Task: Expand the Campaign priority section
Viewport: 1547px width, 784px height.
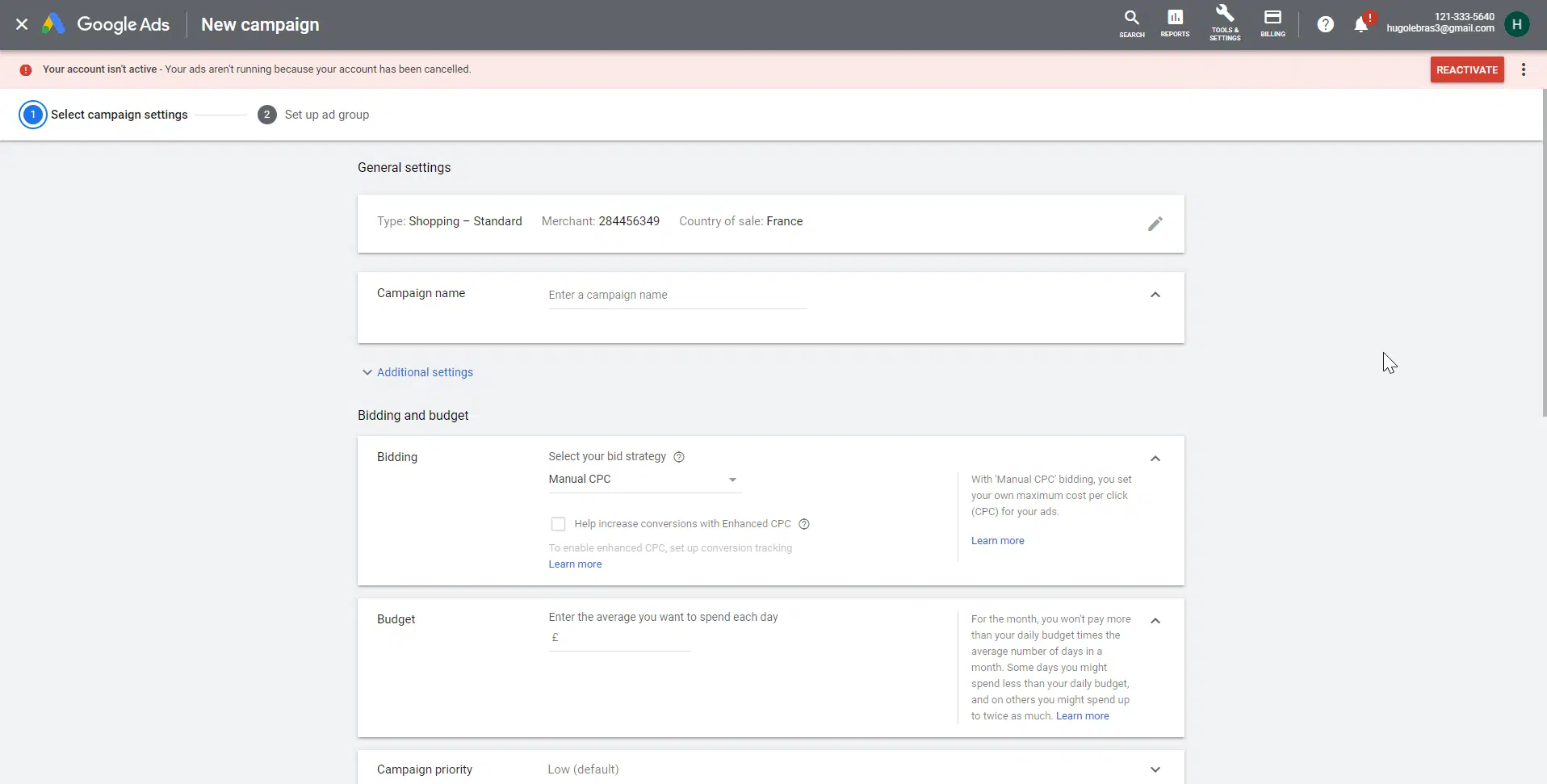Action: point(1155,769)
